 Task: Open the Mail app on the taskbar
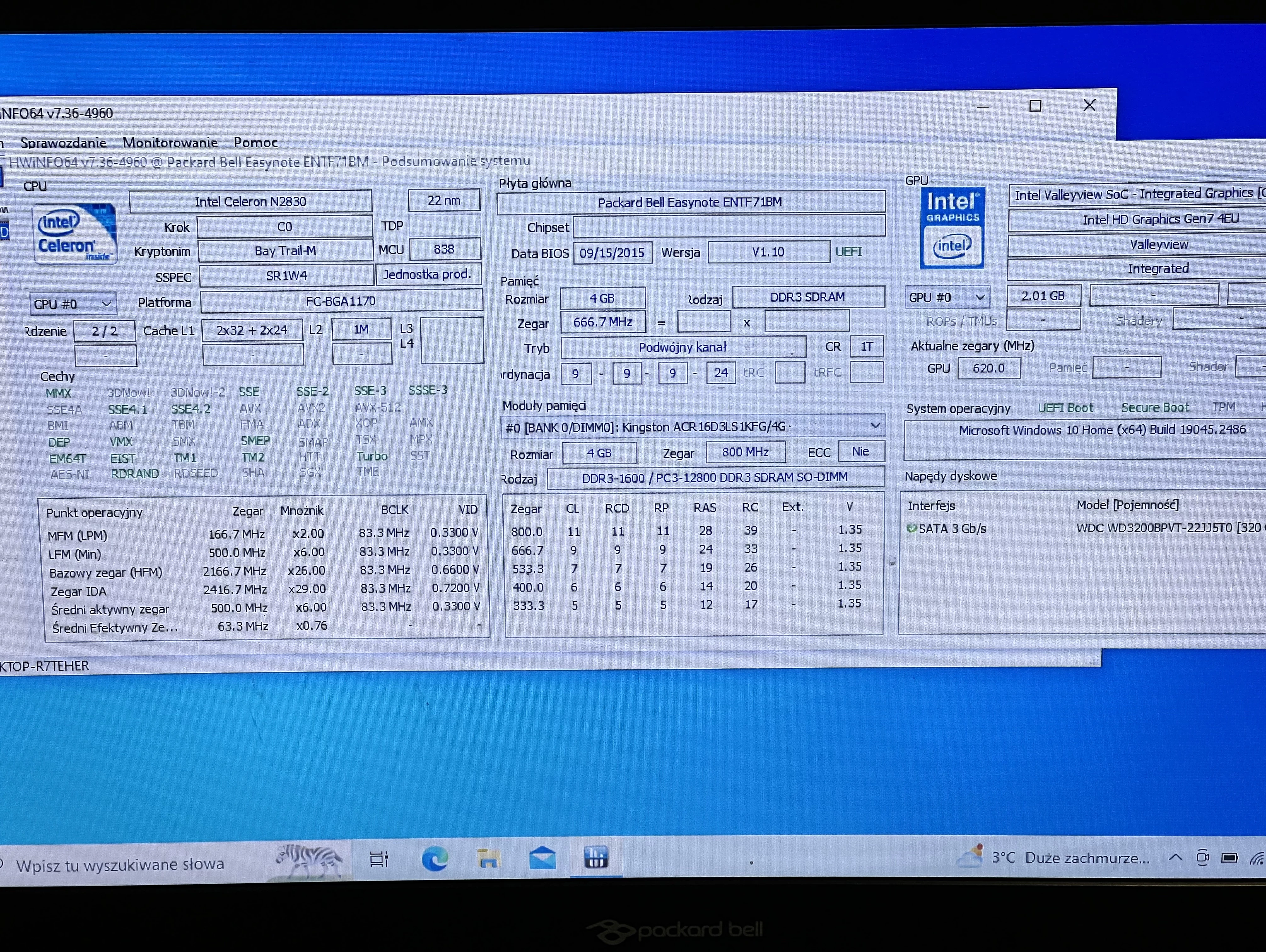coord(542,858)
